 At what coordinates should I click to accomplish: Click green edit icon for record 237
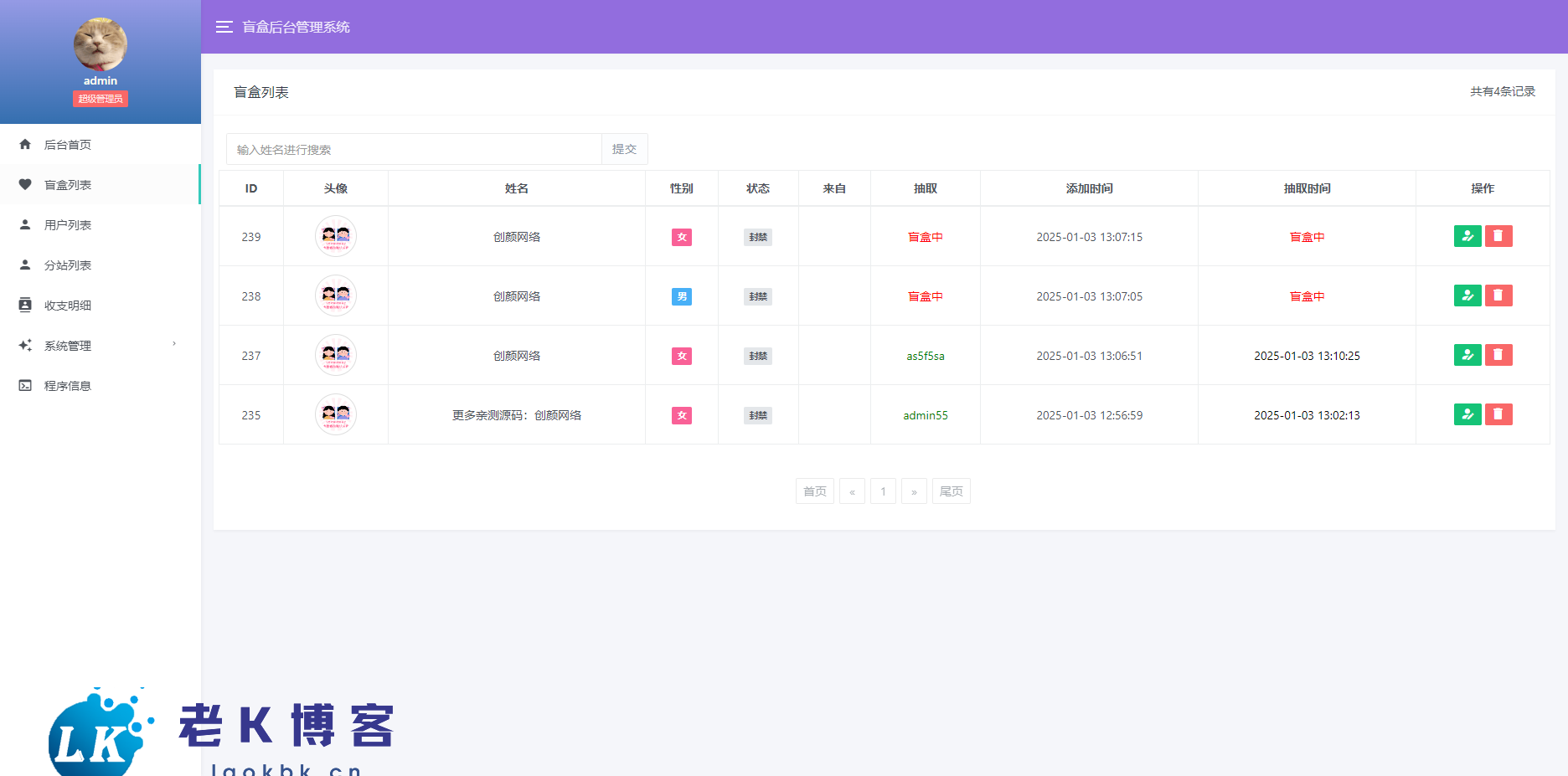1467,355
